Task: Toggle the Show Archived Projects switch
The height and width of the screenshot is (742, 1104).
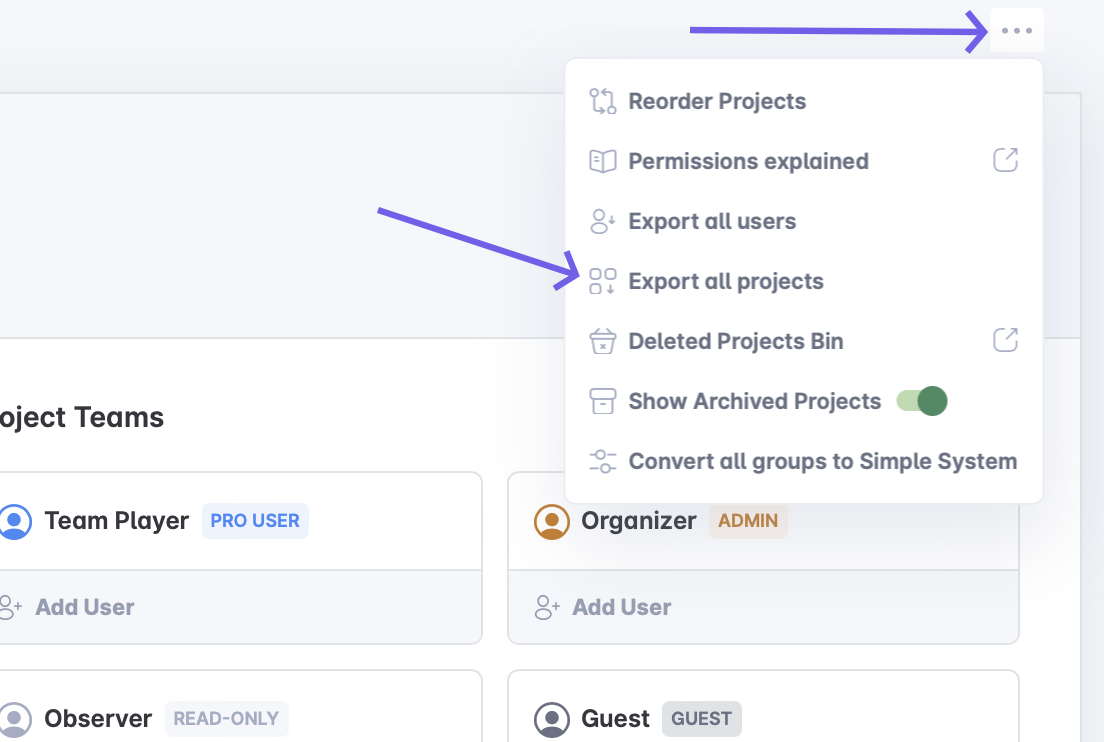Action: (x=921, y=401)
